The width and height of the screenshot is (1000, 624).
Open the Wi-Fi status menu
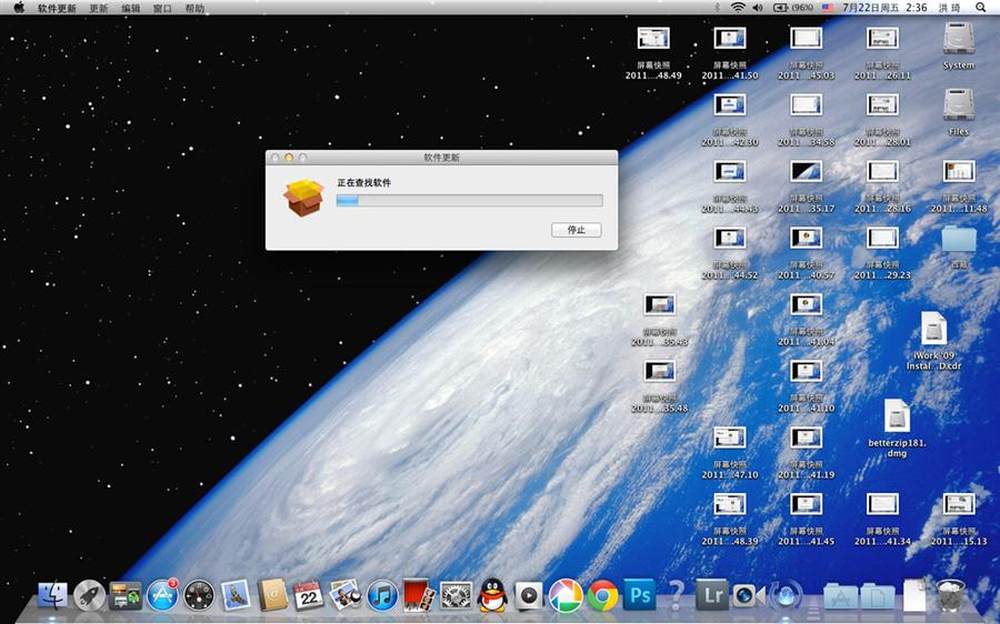738,8
